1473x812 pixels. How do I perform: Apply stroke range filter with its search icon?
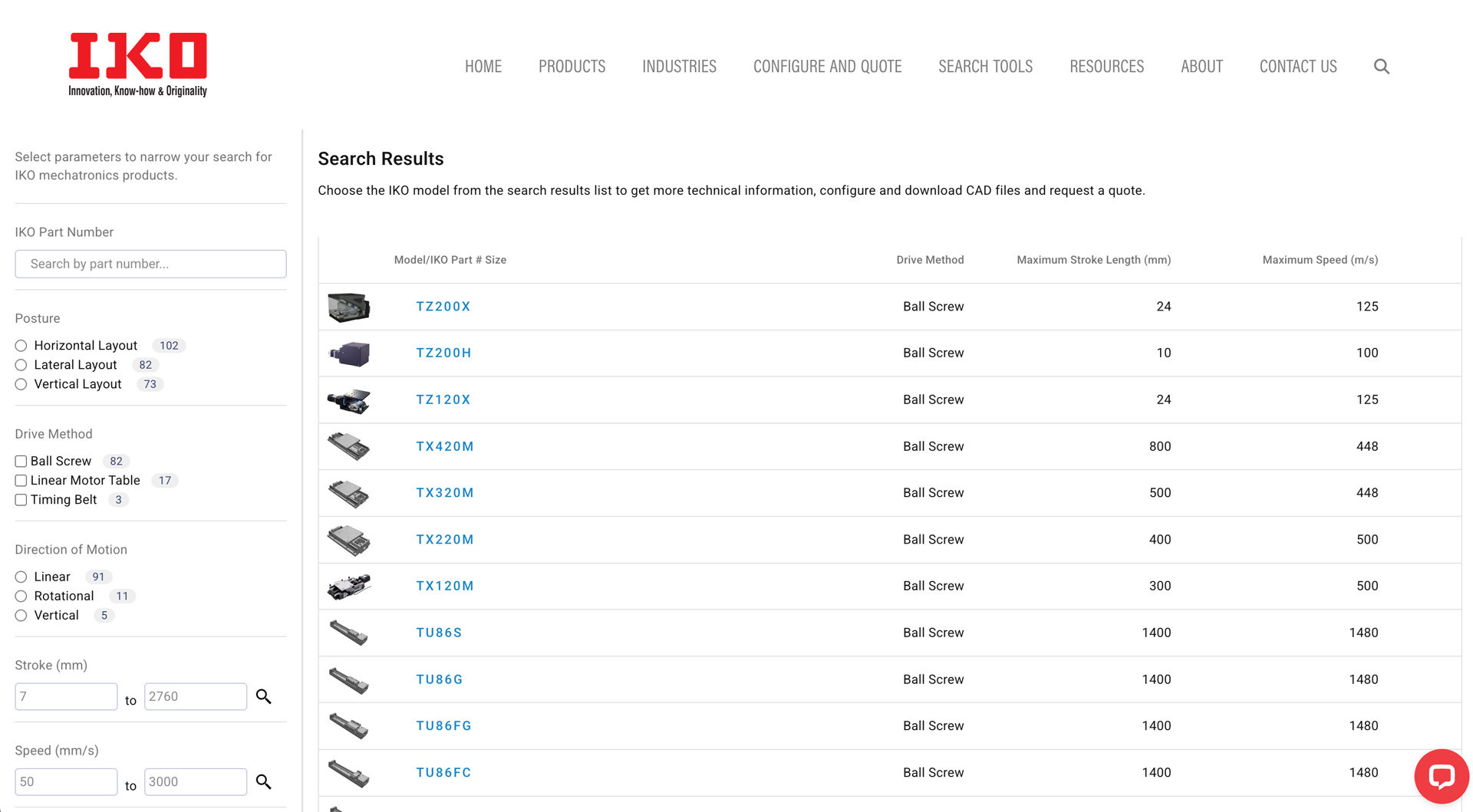[x=264, y=696]
